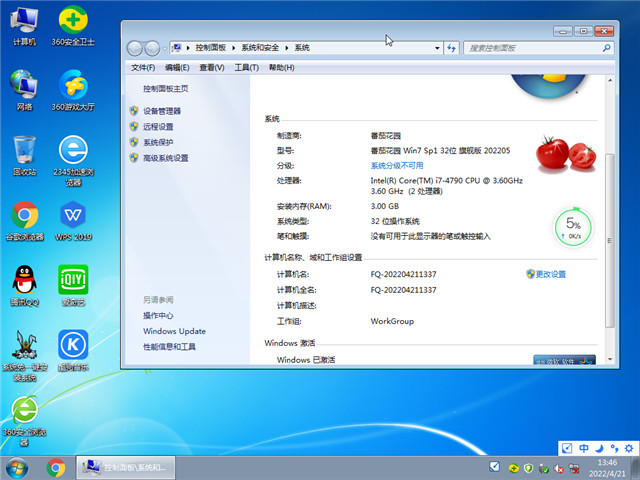Open 性能信息和工具 link
The height and width of the screenshot is (480, 640).
pyautogui.click(x=169, y=347)
